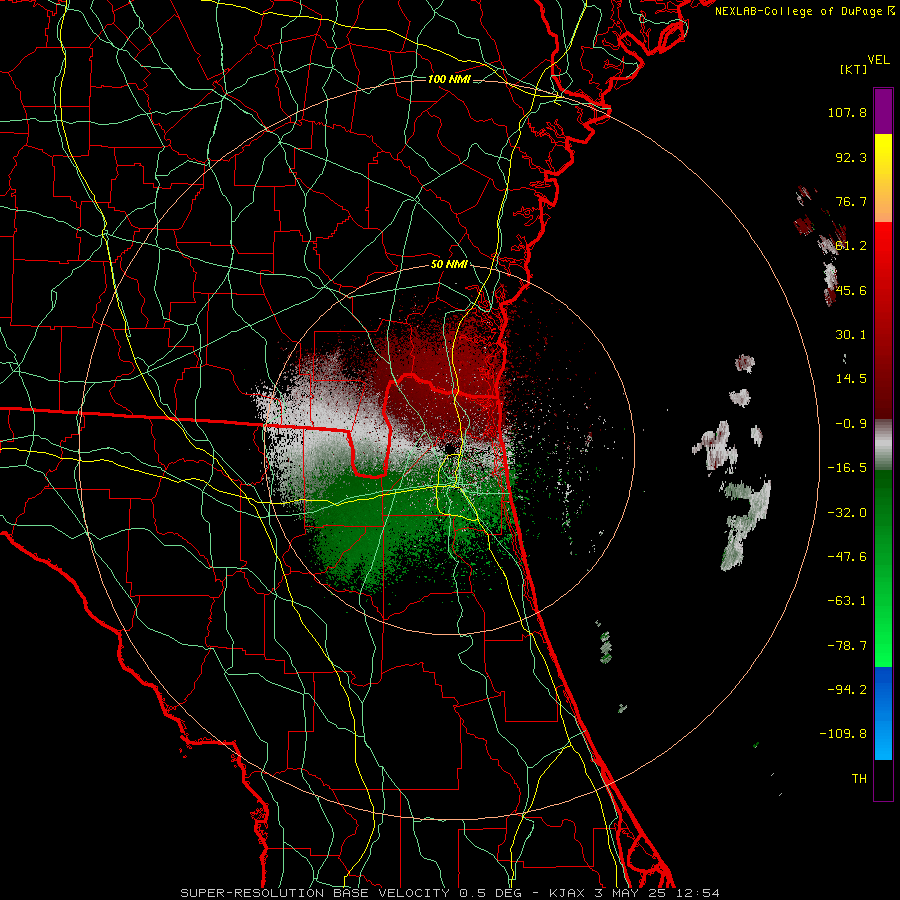Pick the purple segment of velocity color bar
The image size is (900, 900).
pos(883,111)
